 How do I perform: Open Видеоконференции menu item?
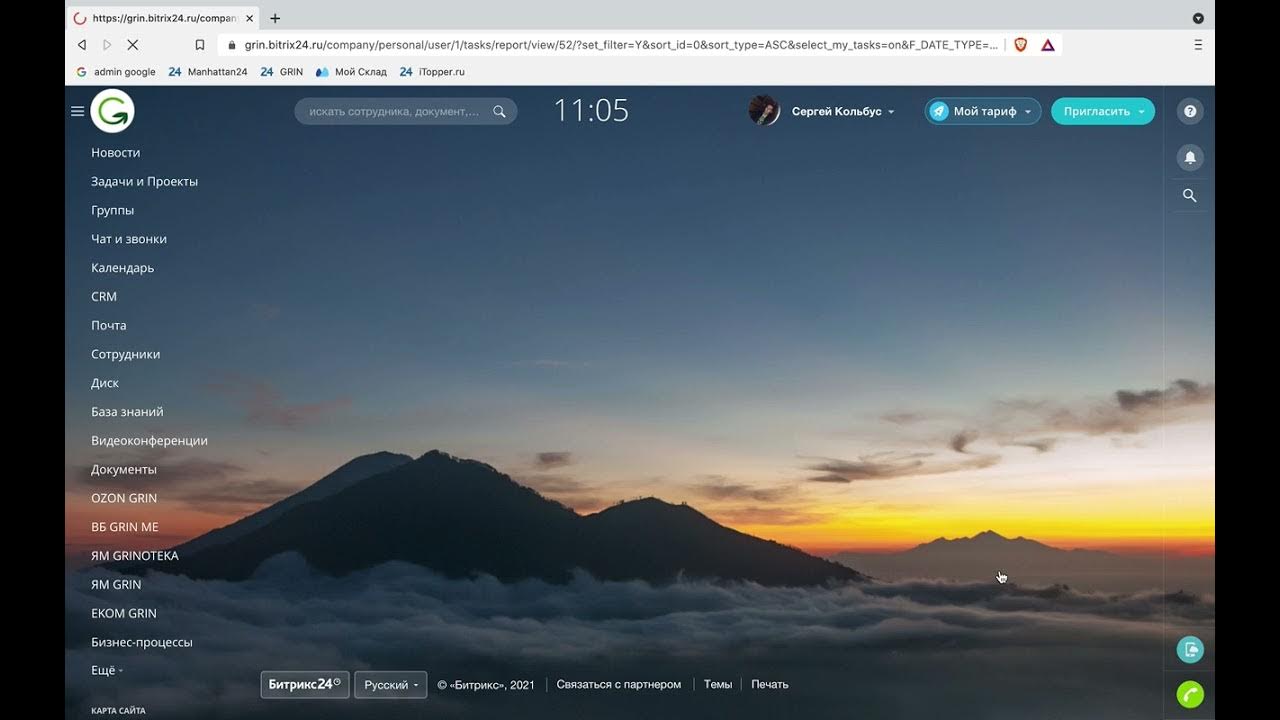tap(150, 441)
